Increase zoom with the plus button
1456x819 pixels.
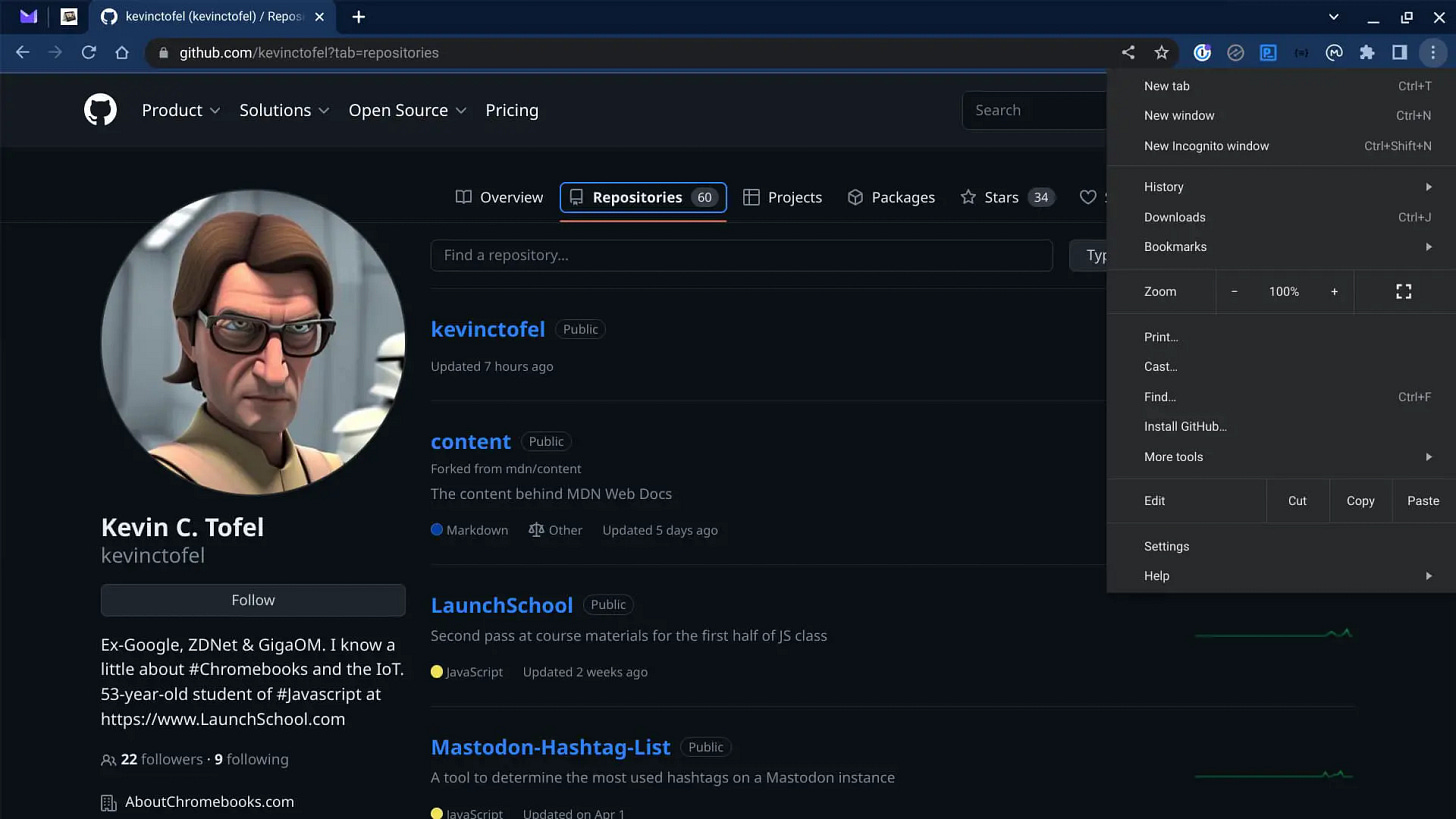pos(1334,291)
